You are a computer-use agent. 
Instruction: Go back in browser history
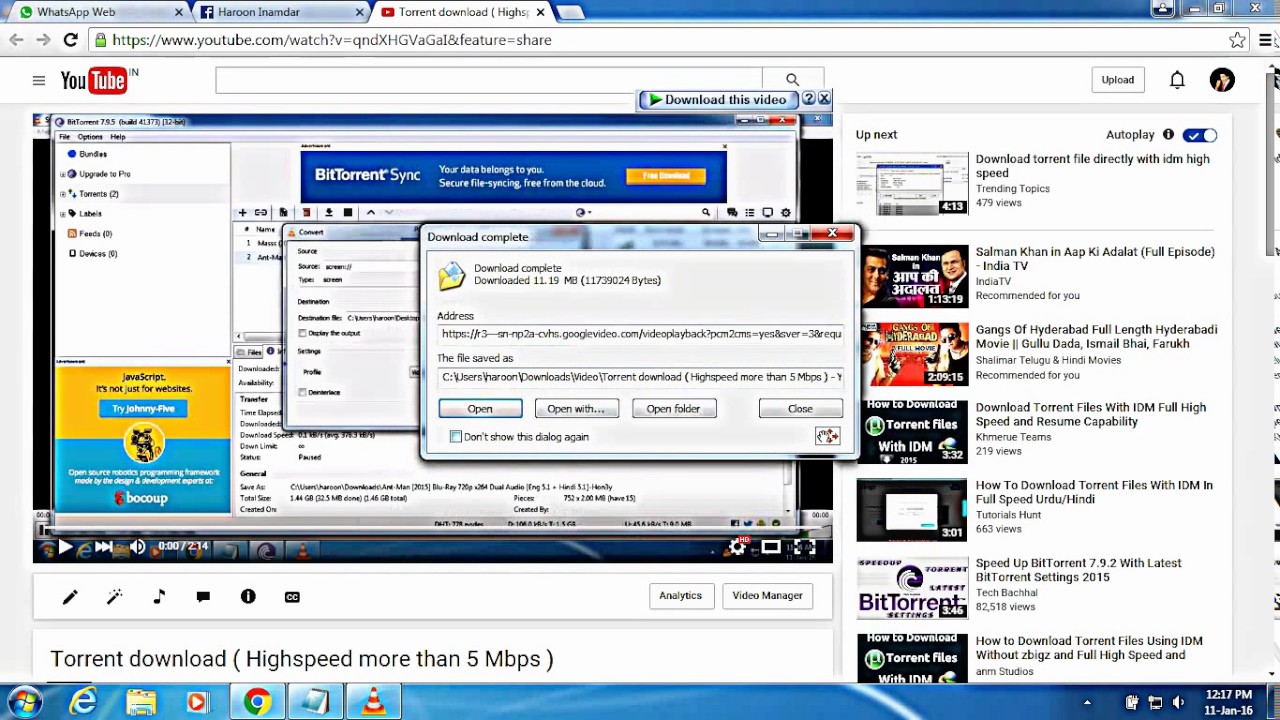pyautogui.click(x=16, y=40)
